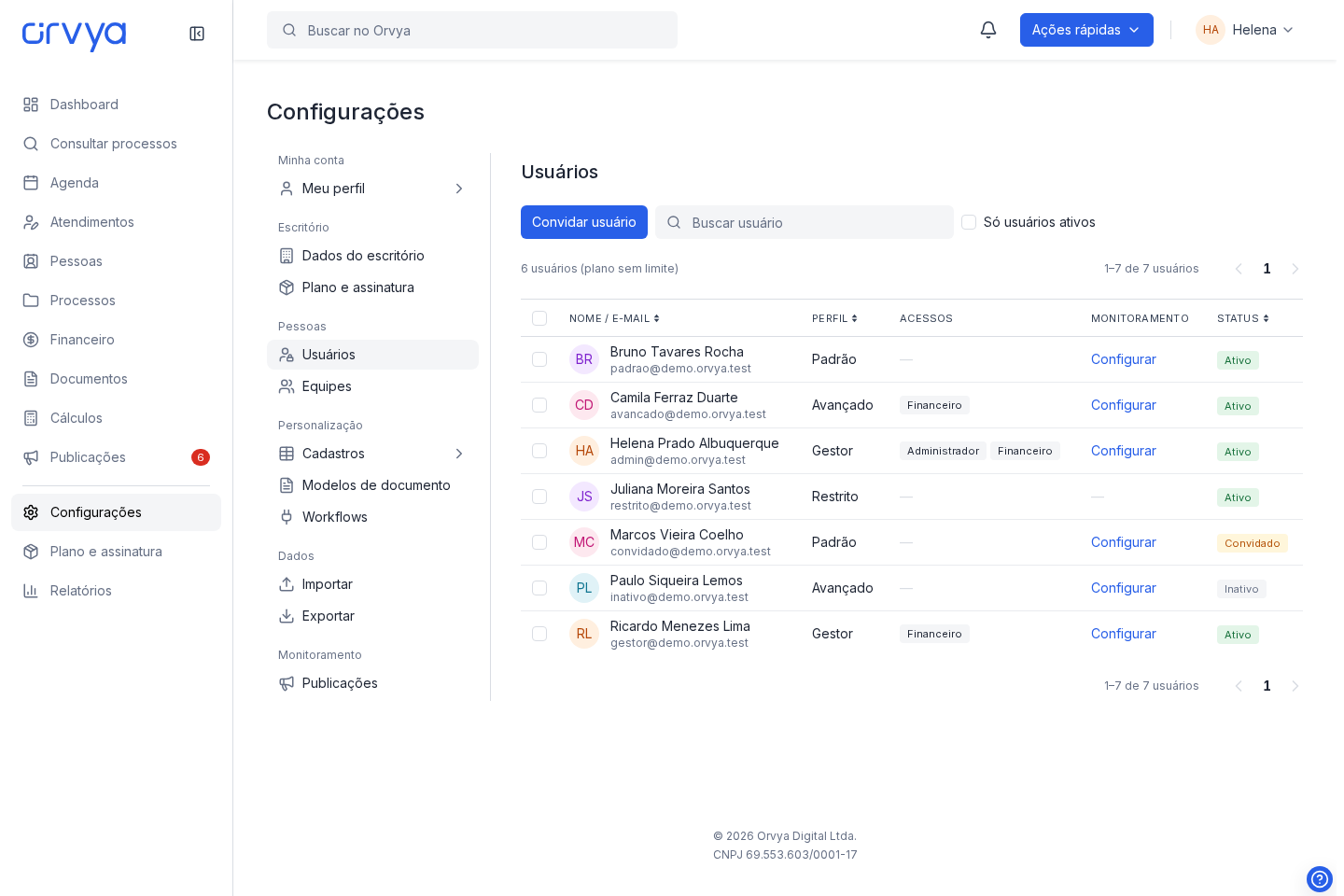
Task: Click Configurar for Helena Prado Albuquerque
Action: (x=1124, y=451)
